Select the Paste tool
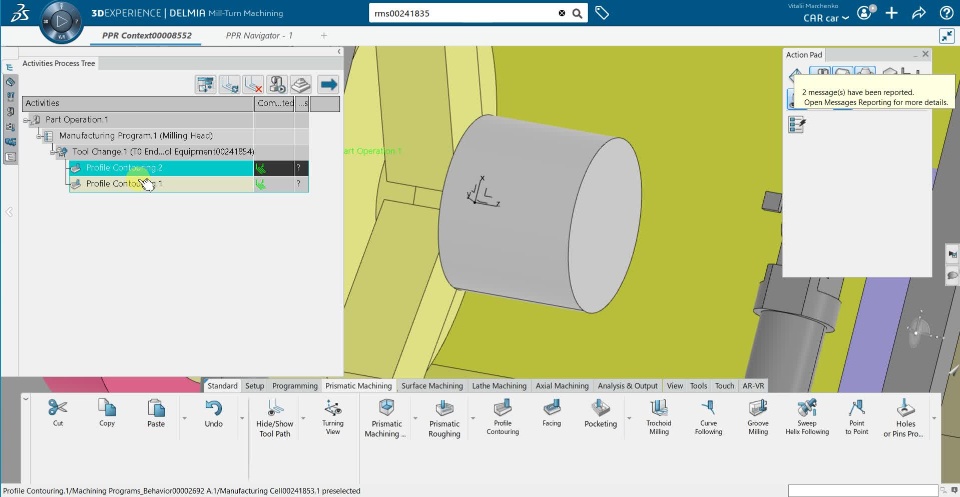960x497 pixels. [156, 413]
